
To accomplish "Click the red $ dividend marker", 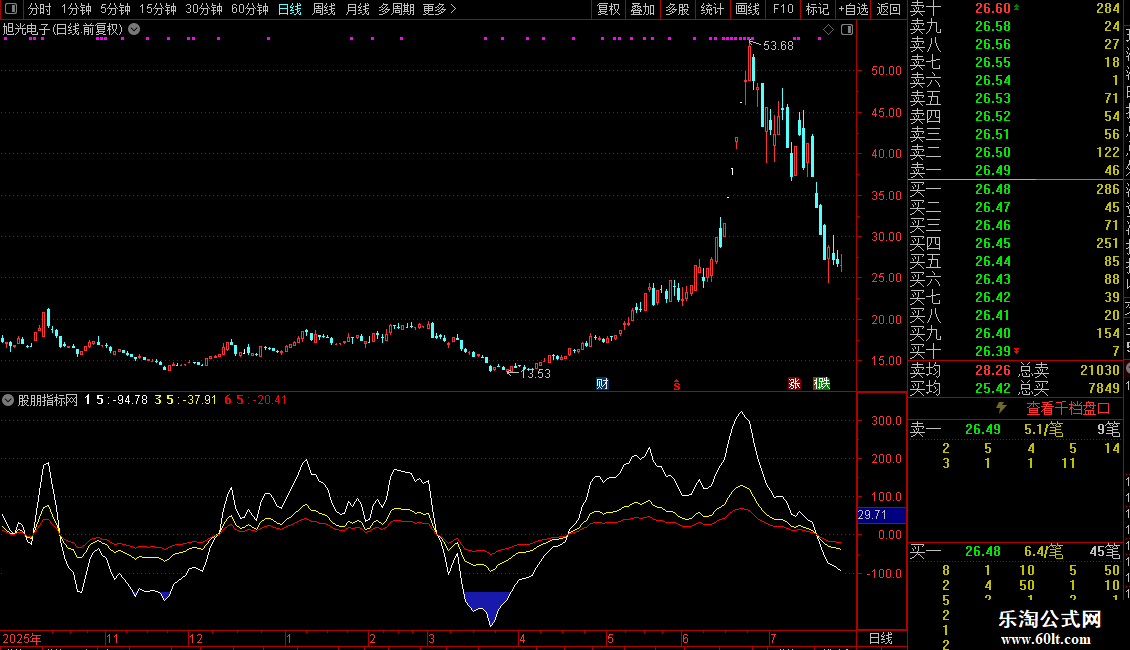I will coord(677,384).
